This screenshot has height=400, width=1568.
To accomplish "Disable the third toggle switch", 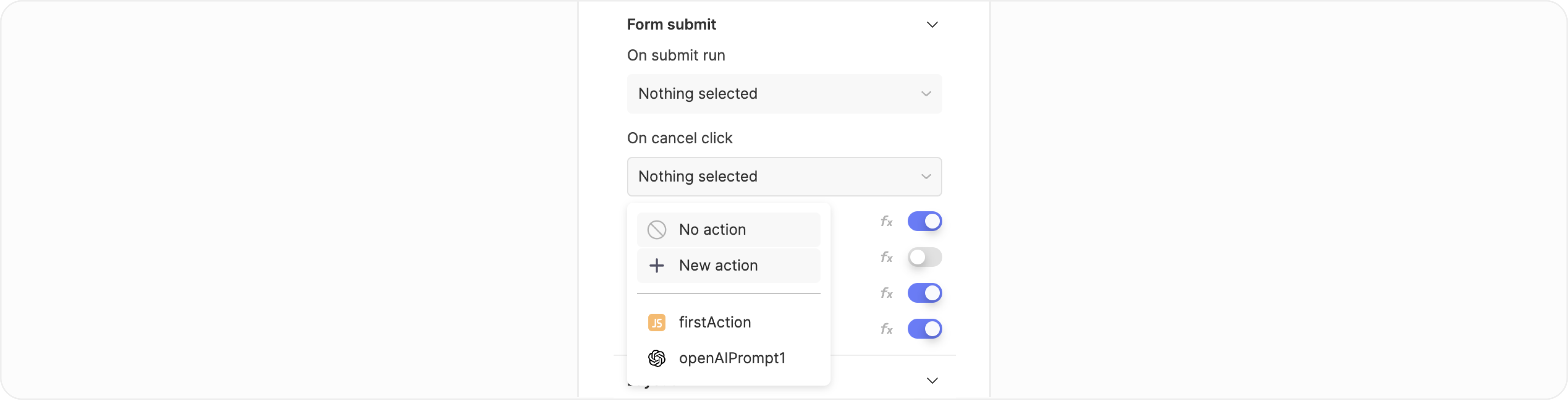I will pyautogui.click(x=924, y=293).
